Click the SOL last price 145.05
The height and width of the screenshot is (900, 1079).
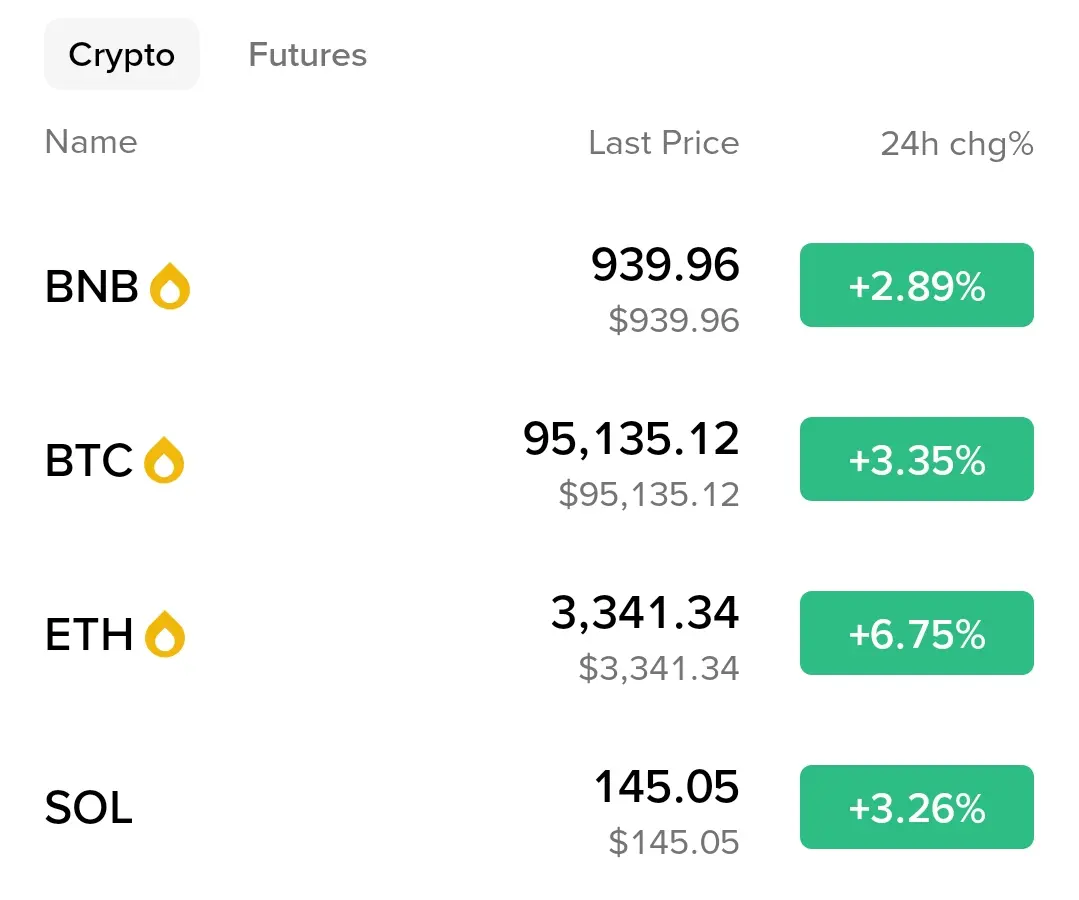(x=667, y=788)
